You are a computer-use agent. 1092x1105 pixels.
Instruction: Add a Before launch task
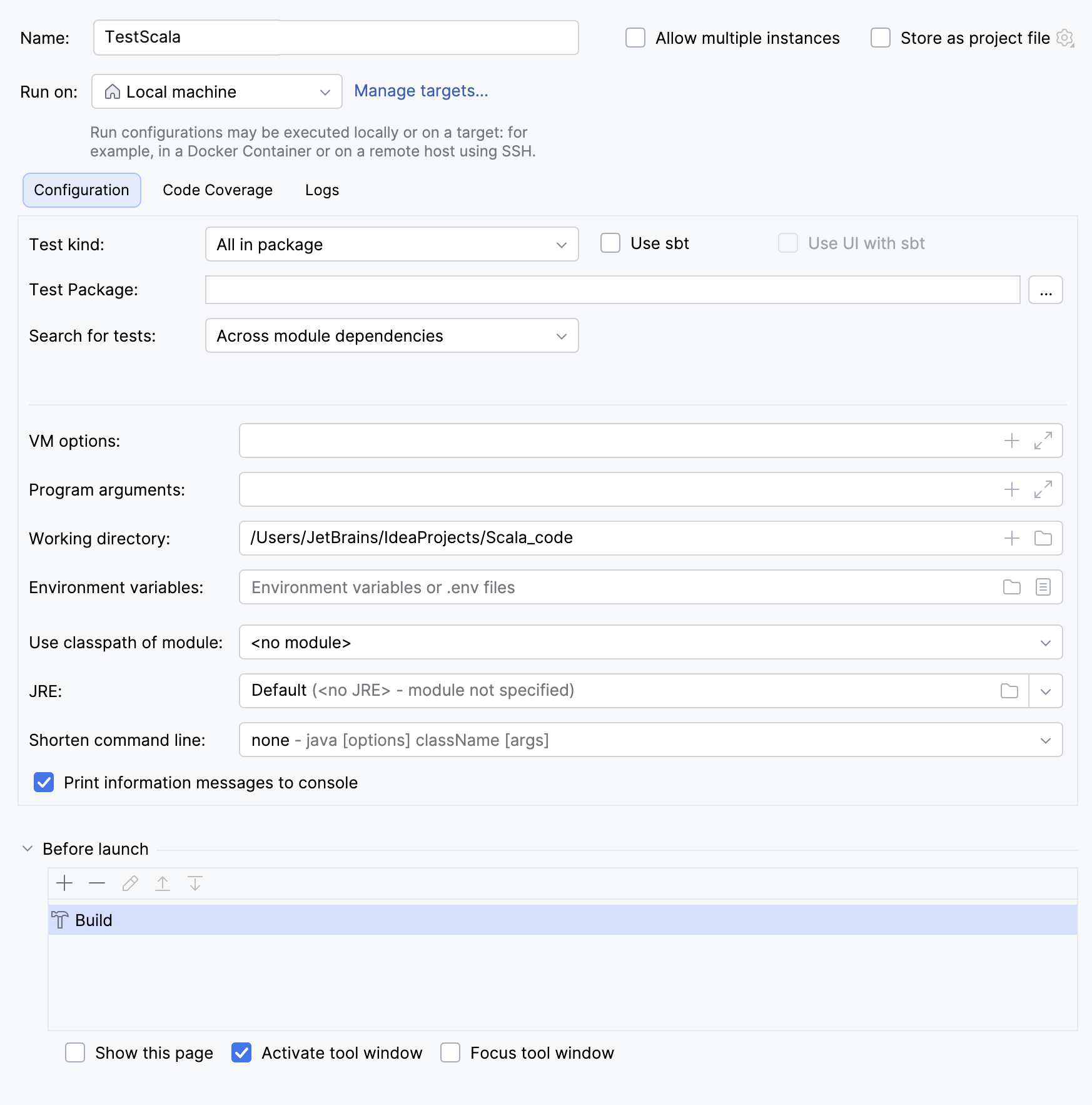coord(64,883)
